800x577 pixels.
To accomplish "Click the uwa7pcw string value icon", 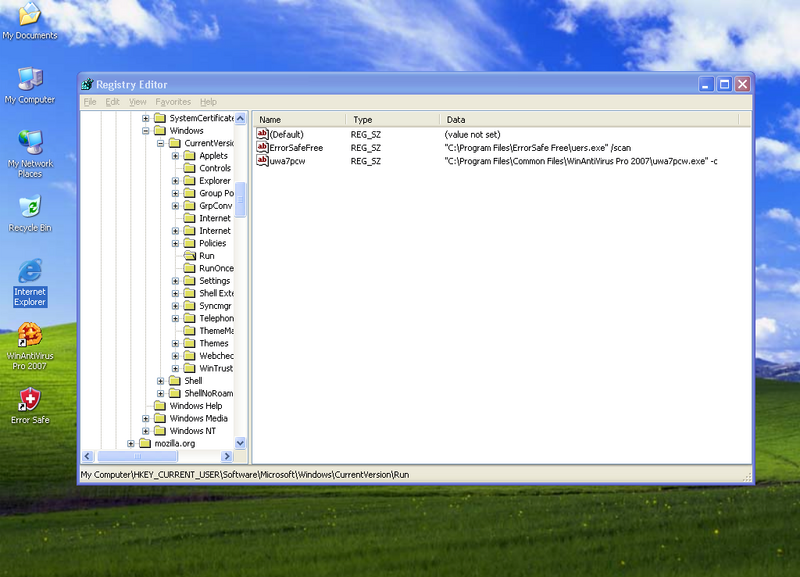I will [x=262, y=161].
